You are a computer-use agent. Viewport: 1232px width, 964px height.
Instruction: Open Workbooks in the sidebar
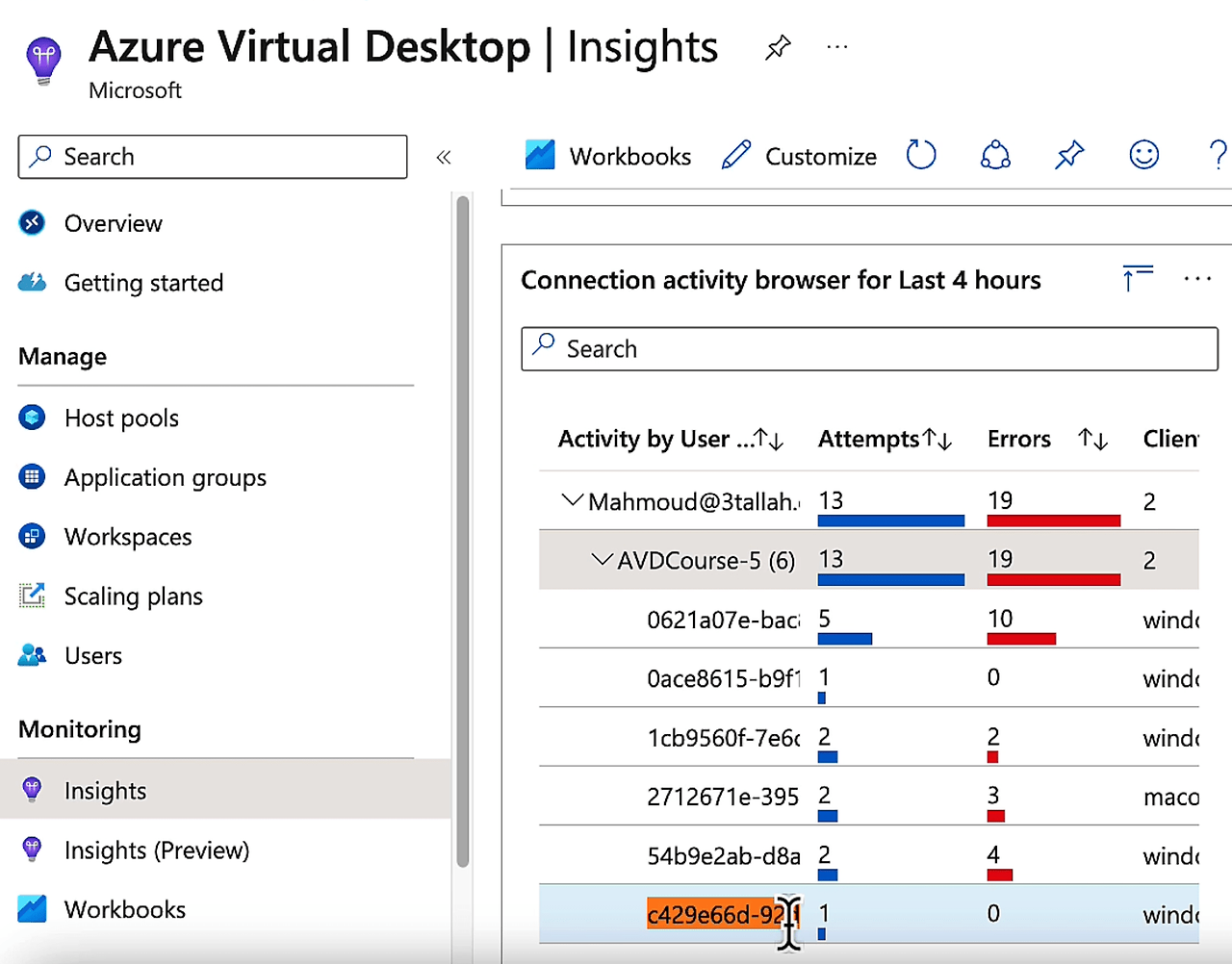(125, 909)
